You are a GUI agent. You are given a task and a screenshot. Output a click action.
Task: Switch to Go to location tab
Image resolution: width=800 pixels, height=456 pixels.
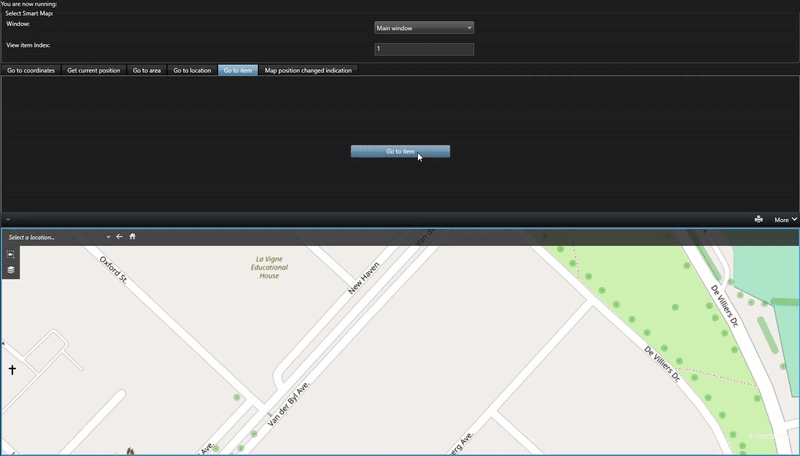pyautogui.click(x=192, y=71)
